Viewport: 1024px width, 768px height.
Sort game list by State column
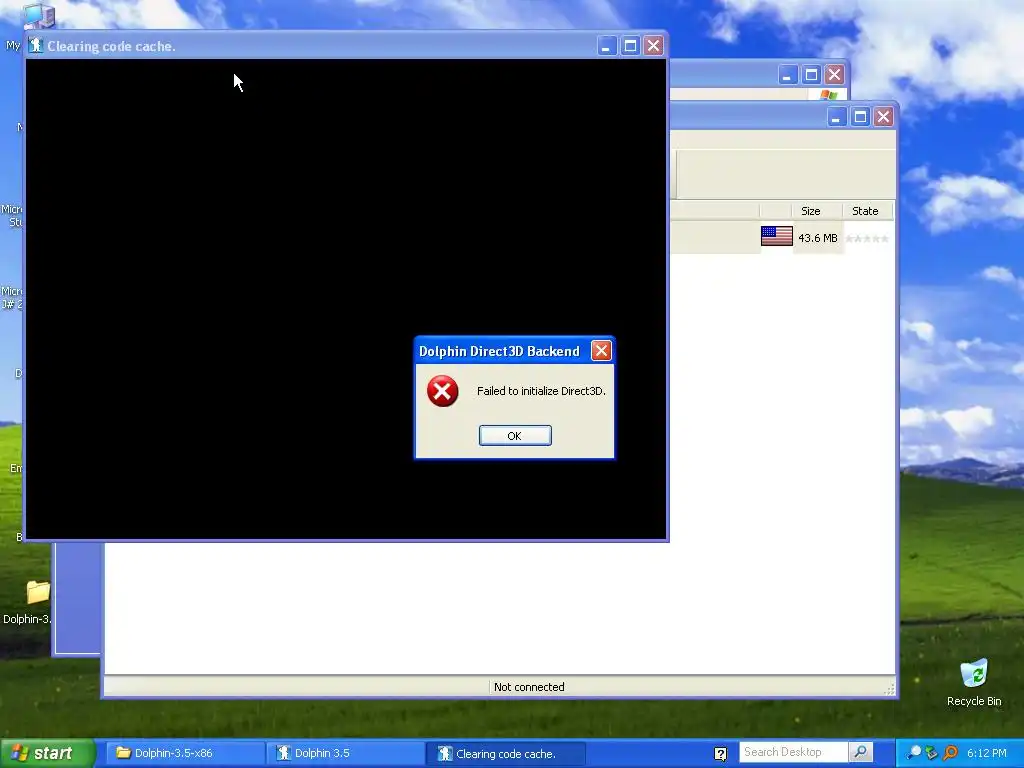point(865,211)
